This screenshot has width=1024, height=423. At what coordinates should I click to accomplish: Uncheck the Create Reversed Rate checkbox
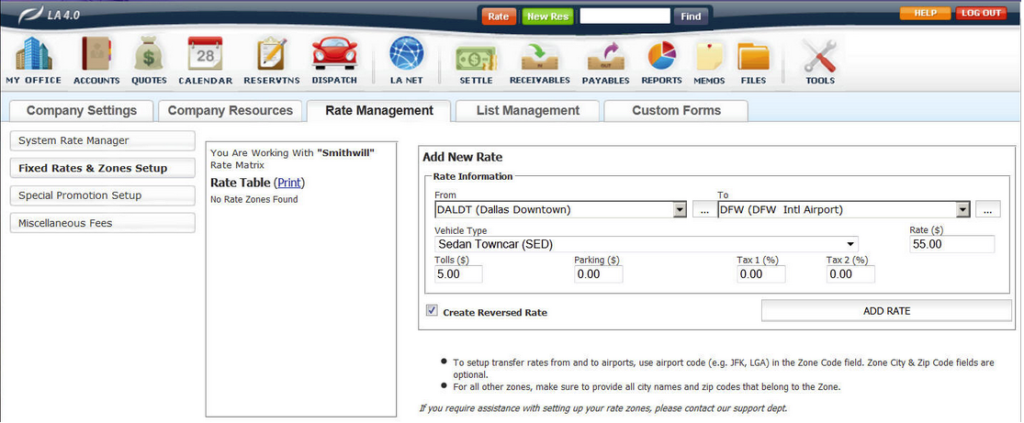click(432, 311)
